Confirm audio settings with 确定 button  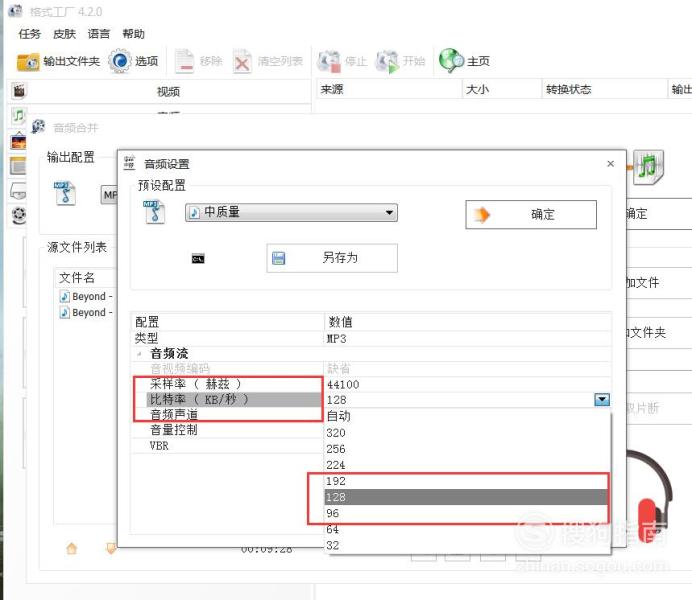pos(531,215)
